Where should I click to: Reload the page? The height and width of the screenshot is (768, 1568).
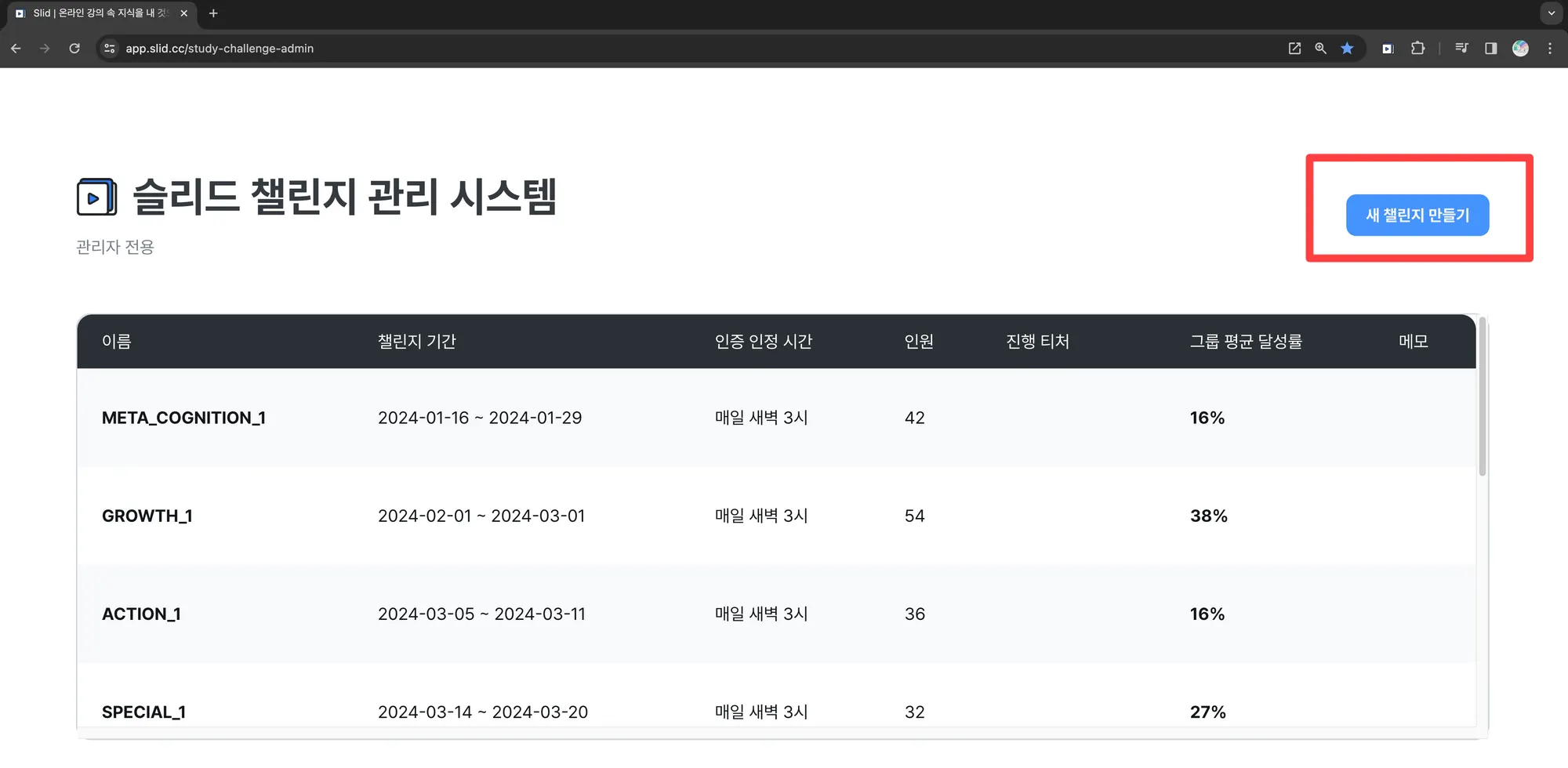tap(74, 49)
